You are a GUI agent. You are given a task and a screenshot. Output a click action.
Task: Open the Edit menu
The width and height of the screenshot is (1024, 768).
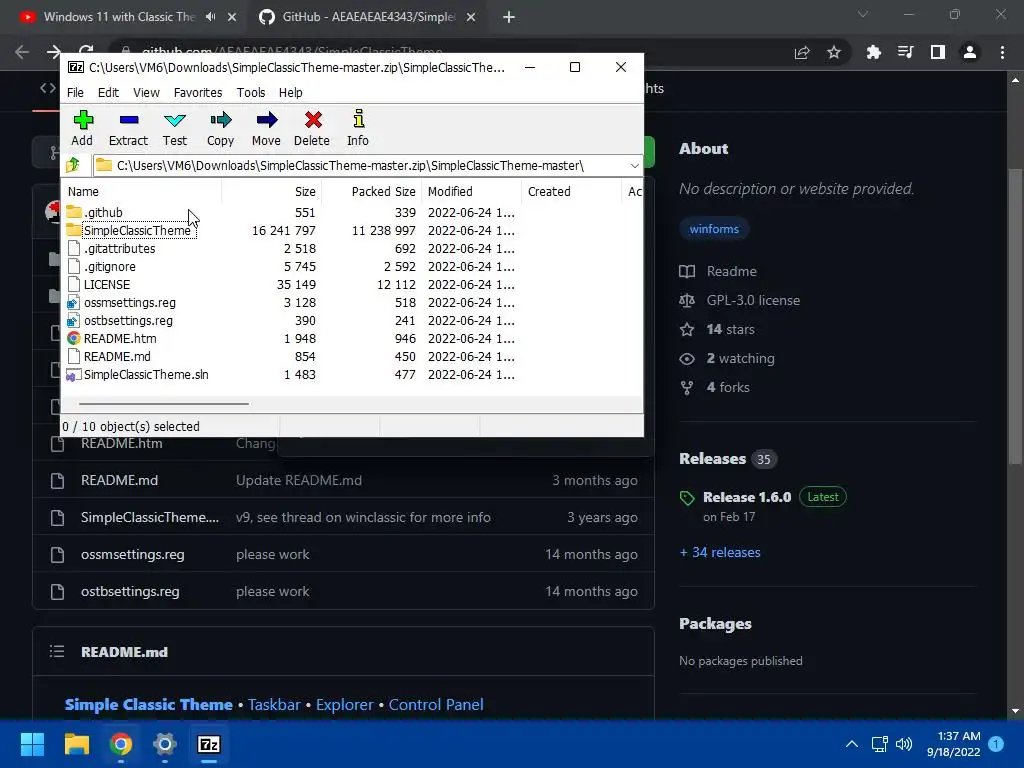click(108, 93)
